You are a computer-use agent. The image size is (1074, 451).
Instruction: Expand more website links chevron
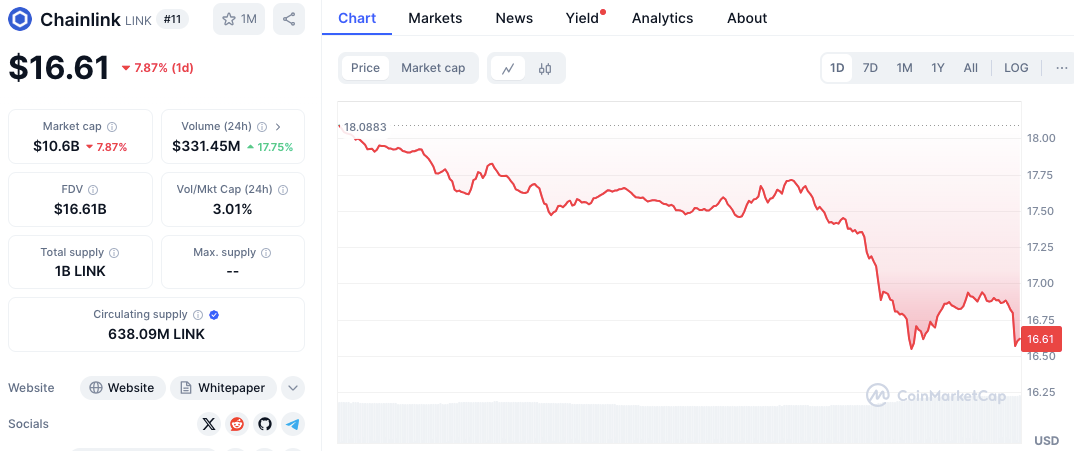(x=293, y=388)
